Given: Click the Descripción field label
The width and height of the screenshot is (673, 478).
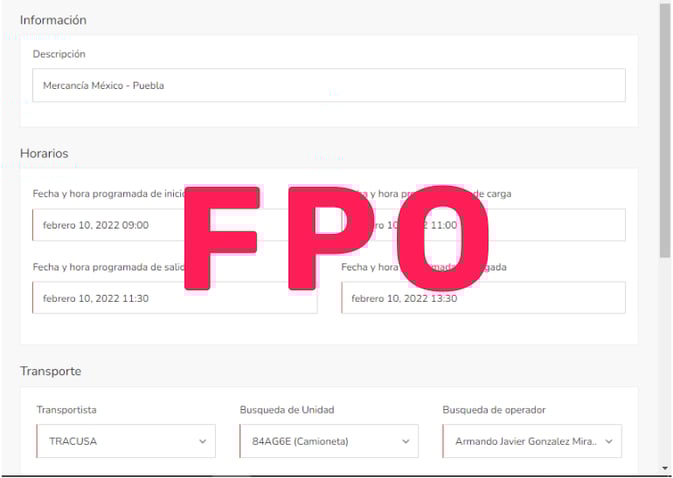Looking at the screenshot, I should click(59, 54).
